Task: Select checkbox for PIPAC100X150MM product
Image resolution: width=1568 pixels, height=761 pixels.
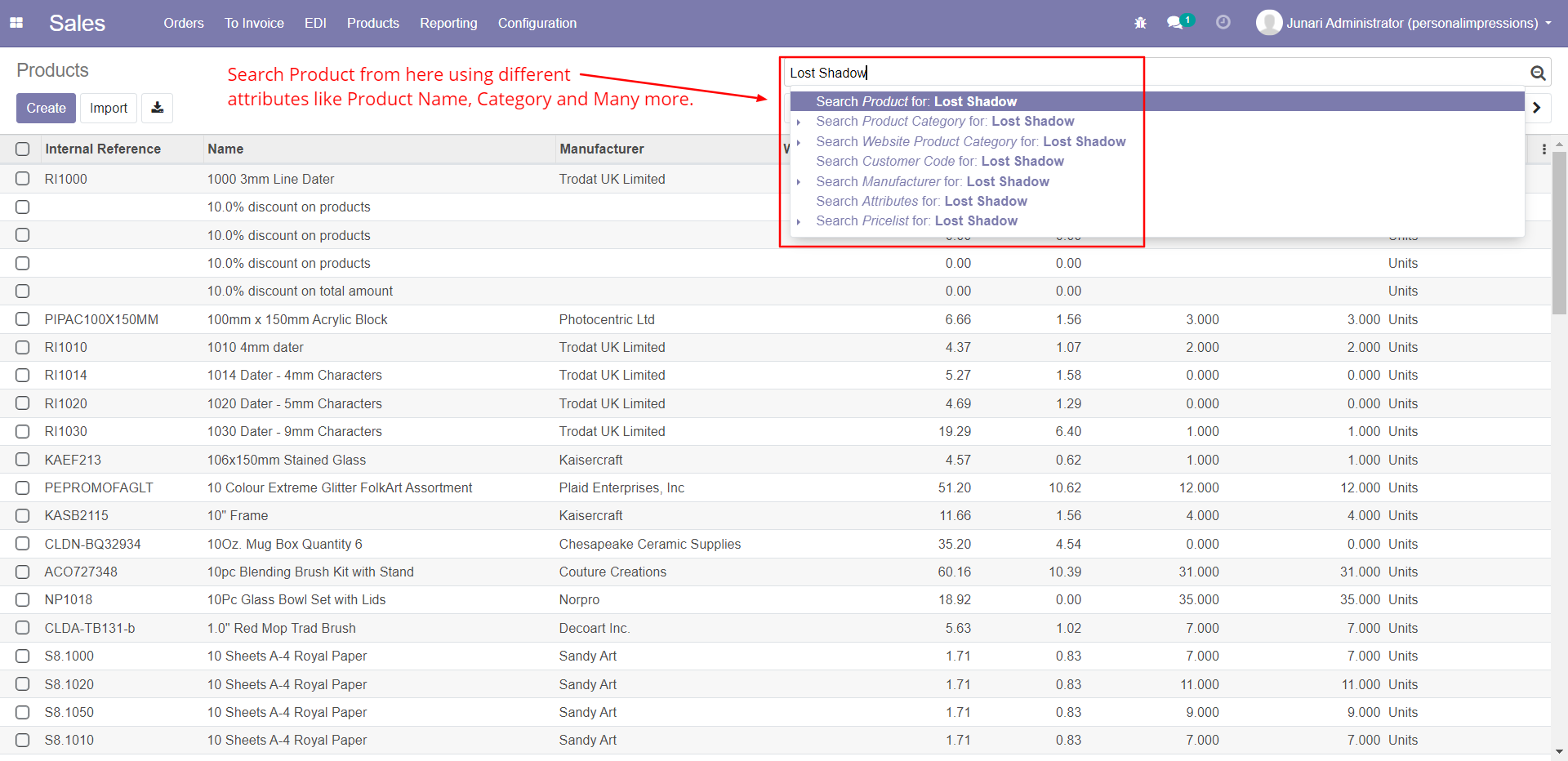Action: tap(23, 319)
